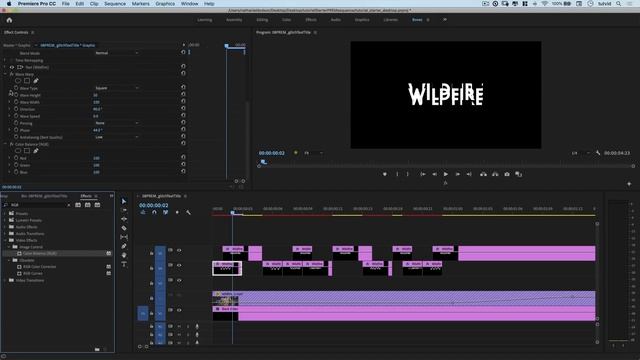
Task: Select the Pen tool in tools panel
Action: click(124, 246)
